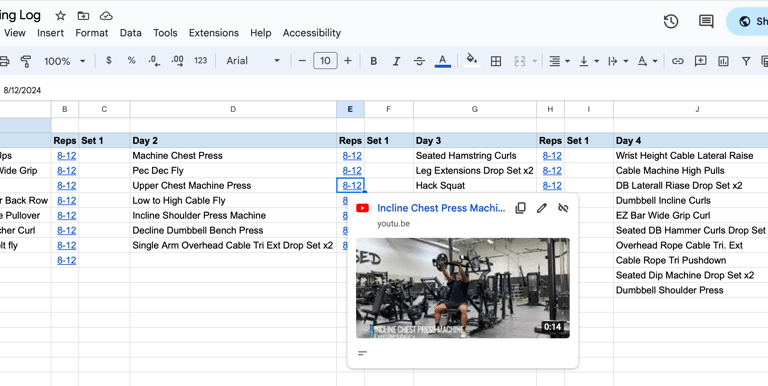Increase decimal places icon
Screen dimensions: 768x386
[177, 61]
